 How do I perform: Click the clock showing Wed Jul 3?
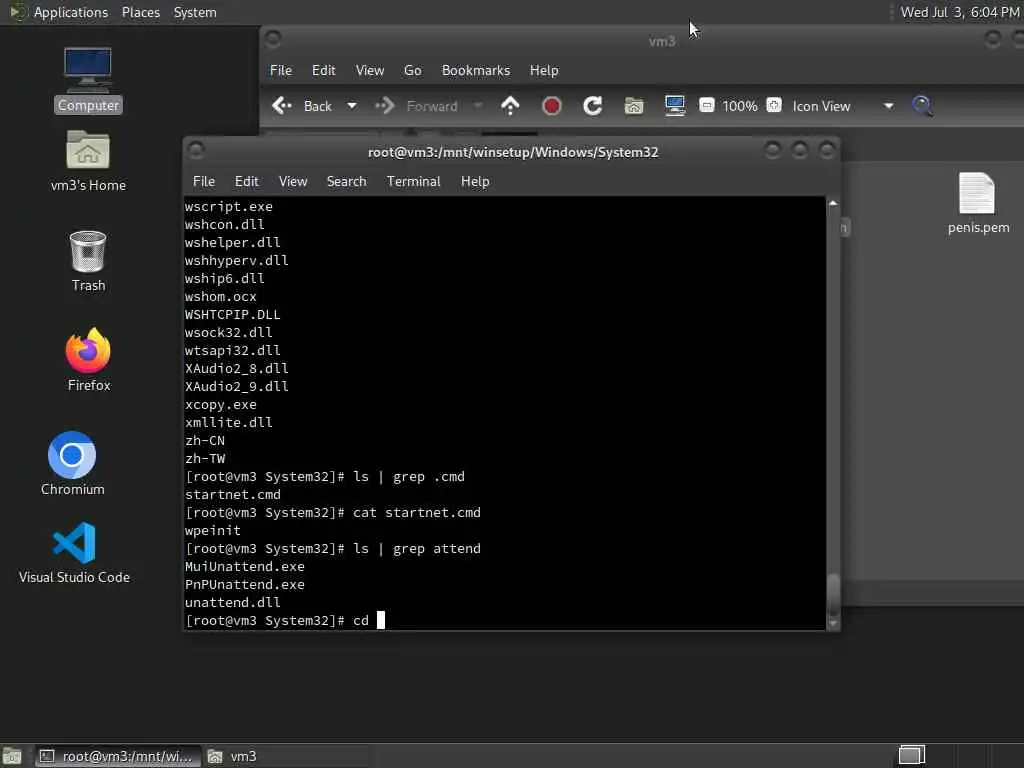tap(959, 12)
